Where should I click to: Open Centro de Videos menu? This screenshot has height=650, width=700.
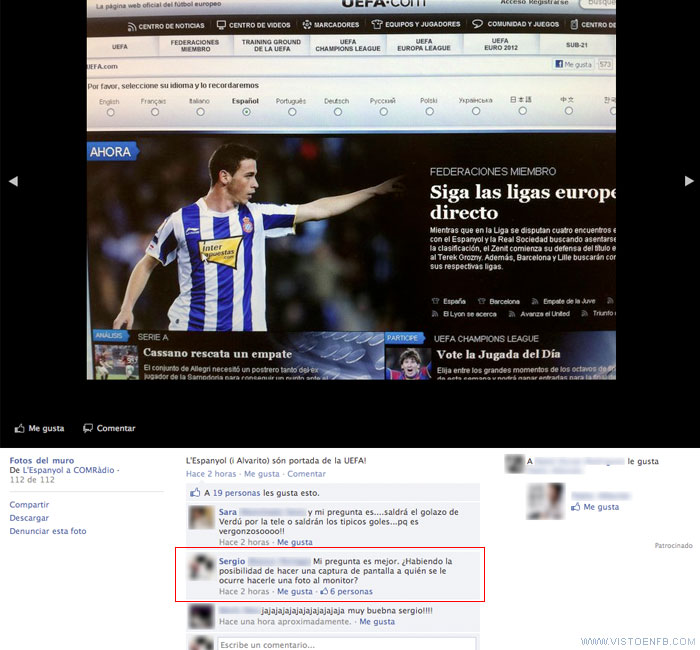[x=253, y=25]
